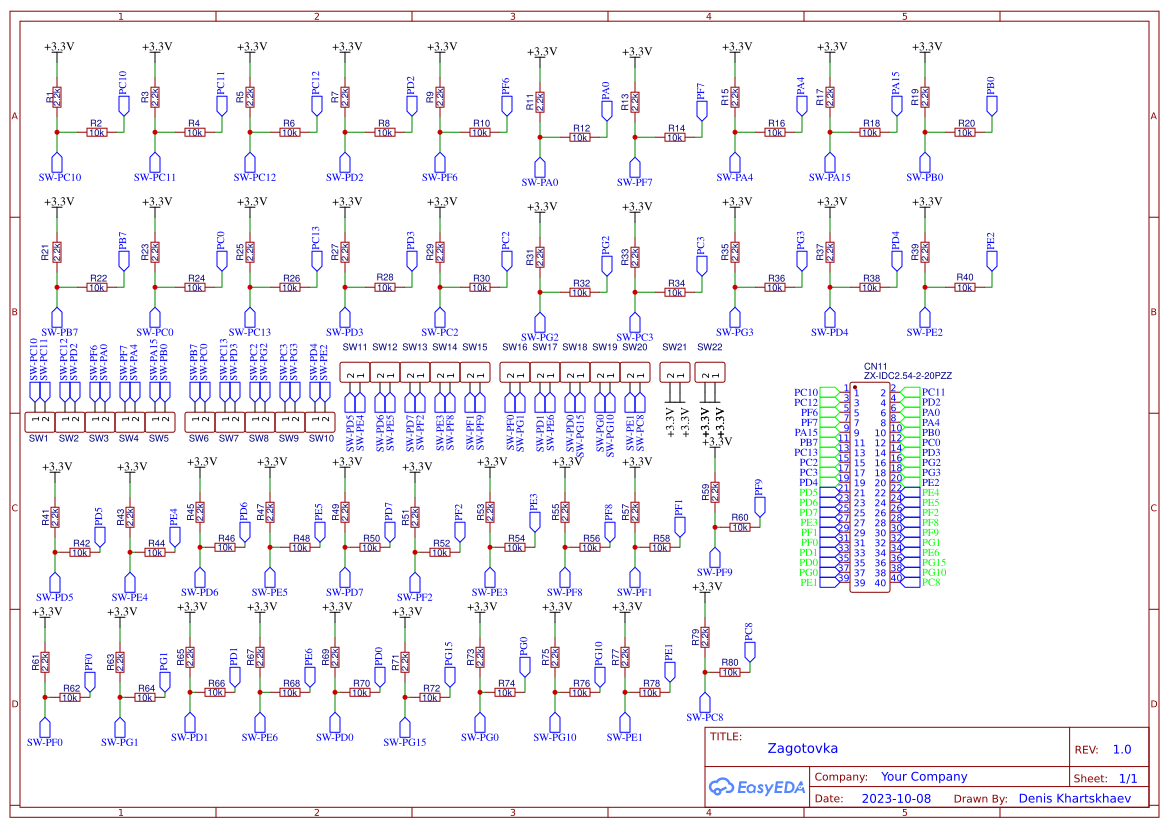The image size is (1169, 829).
Task: Select resistor R1 2.2k
Action: click(x=57, y=97)
